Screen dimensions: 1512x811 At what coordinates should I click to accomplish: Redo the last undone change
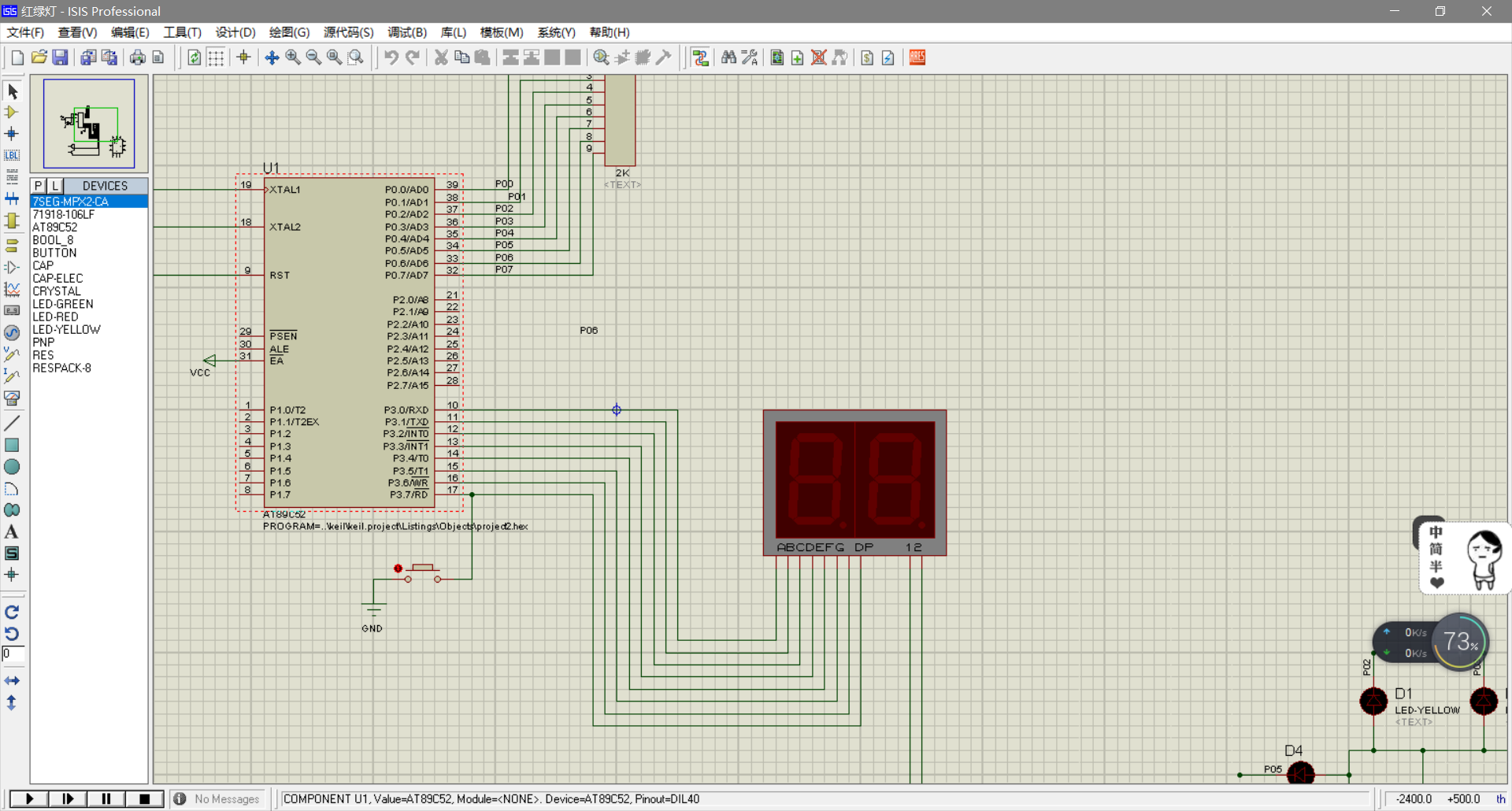coord(412,57)
